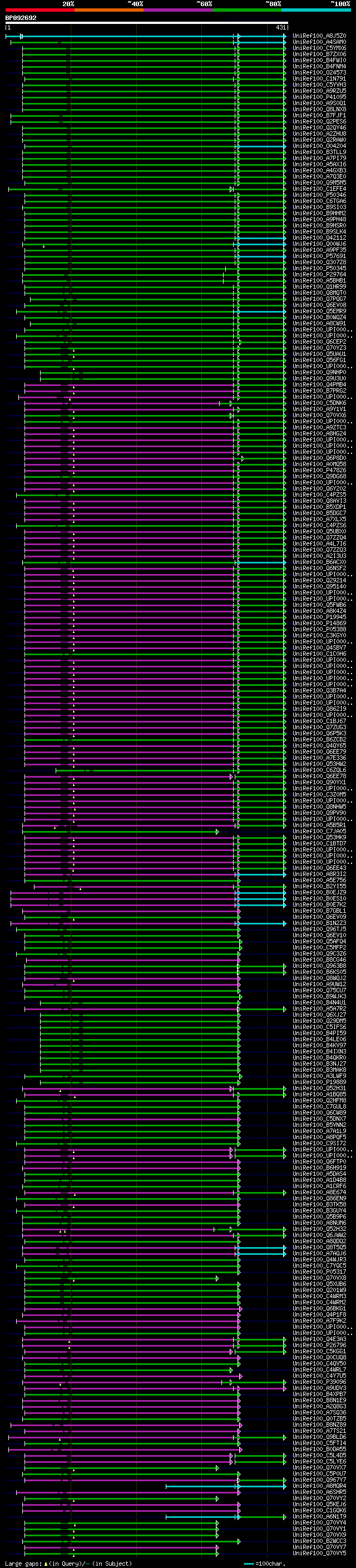Image resolution: width=356 pixels, height=1568 pixels.
Task: Select the label UniRef100_B9HSR0
Action: point(319,225)
